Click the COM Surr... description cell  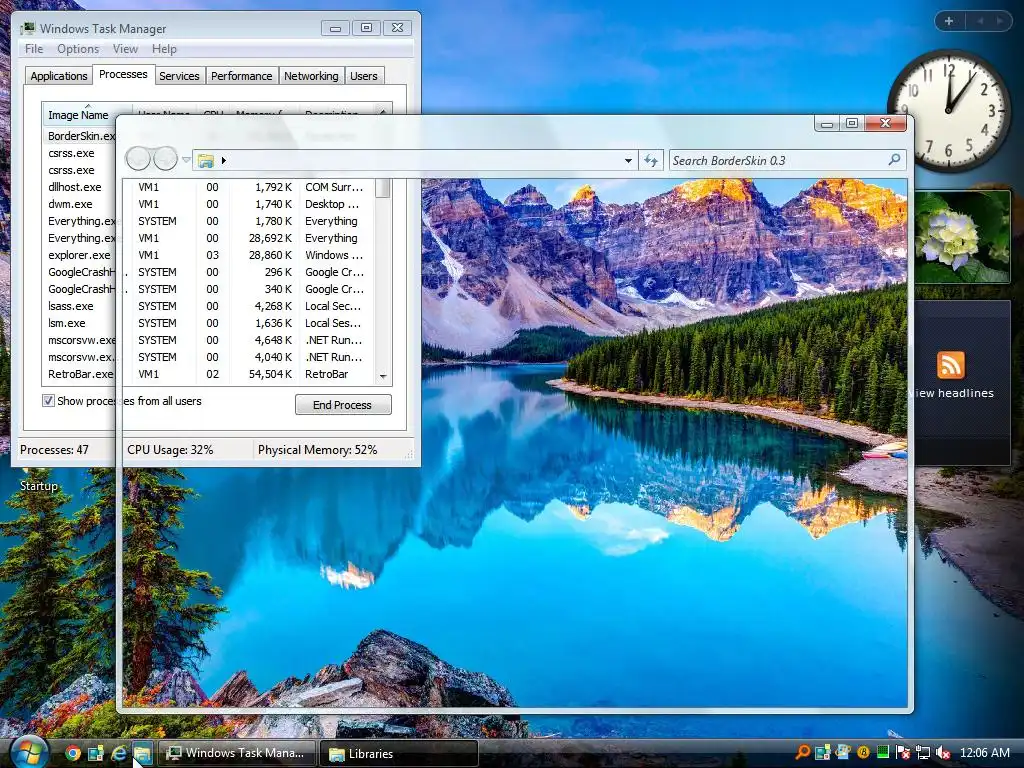click(334, 187)
